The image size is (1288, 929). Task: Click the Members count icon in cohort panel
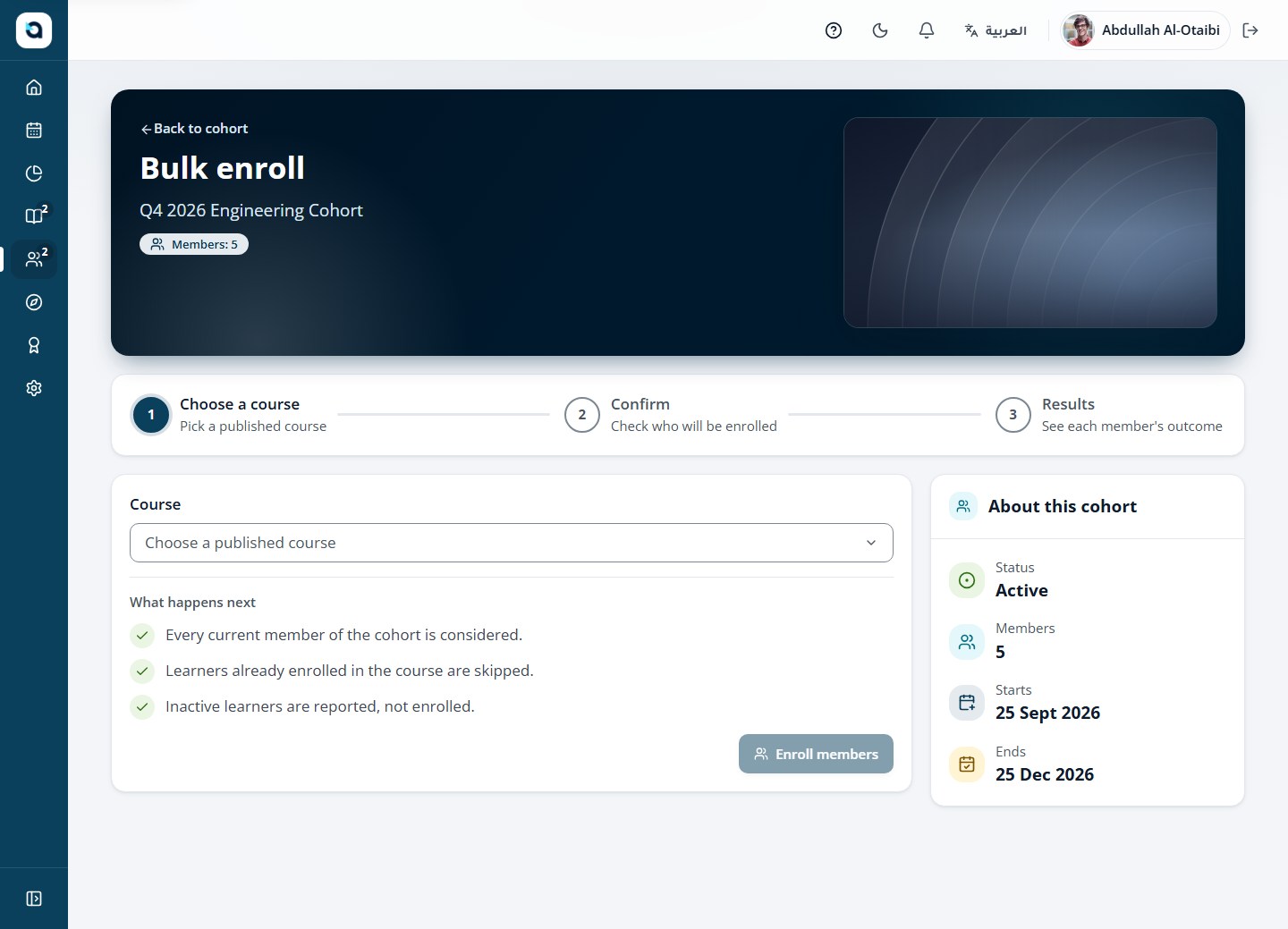tap(967, 641)
